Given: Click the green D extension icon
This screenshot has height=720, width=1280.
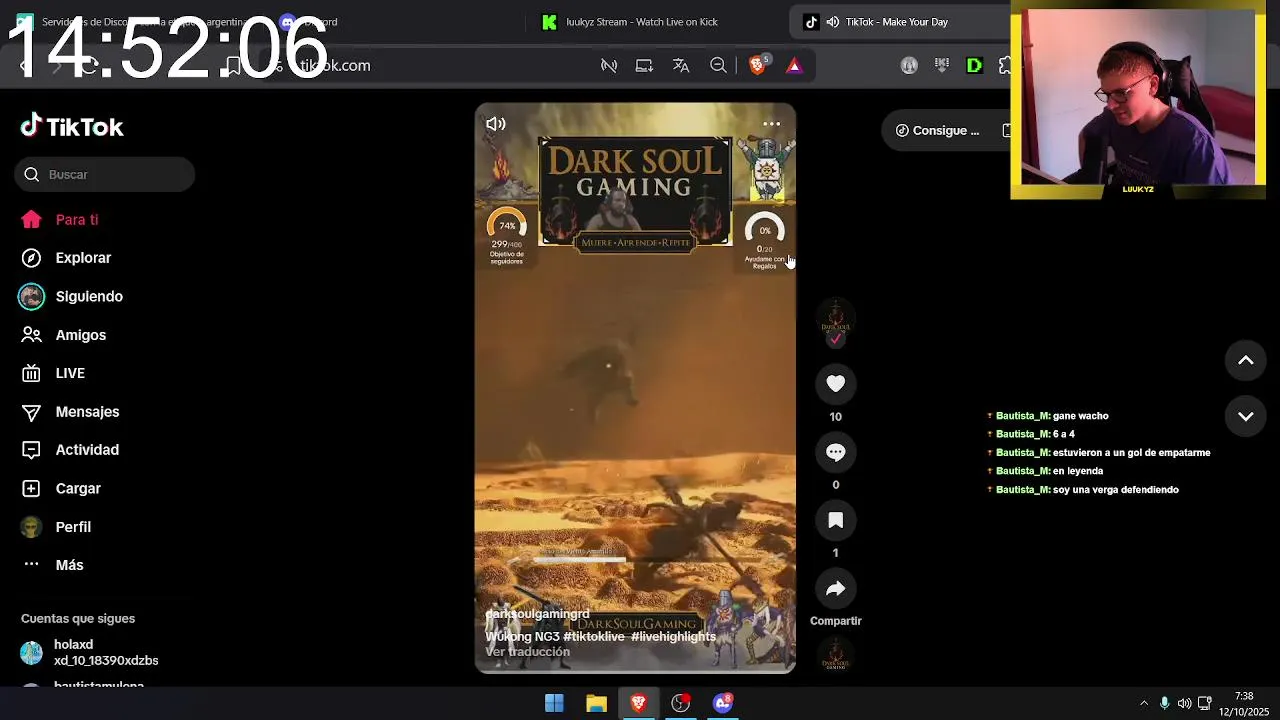Looking at the screenshot, I should click(974, 65).
